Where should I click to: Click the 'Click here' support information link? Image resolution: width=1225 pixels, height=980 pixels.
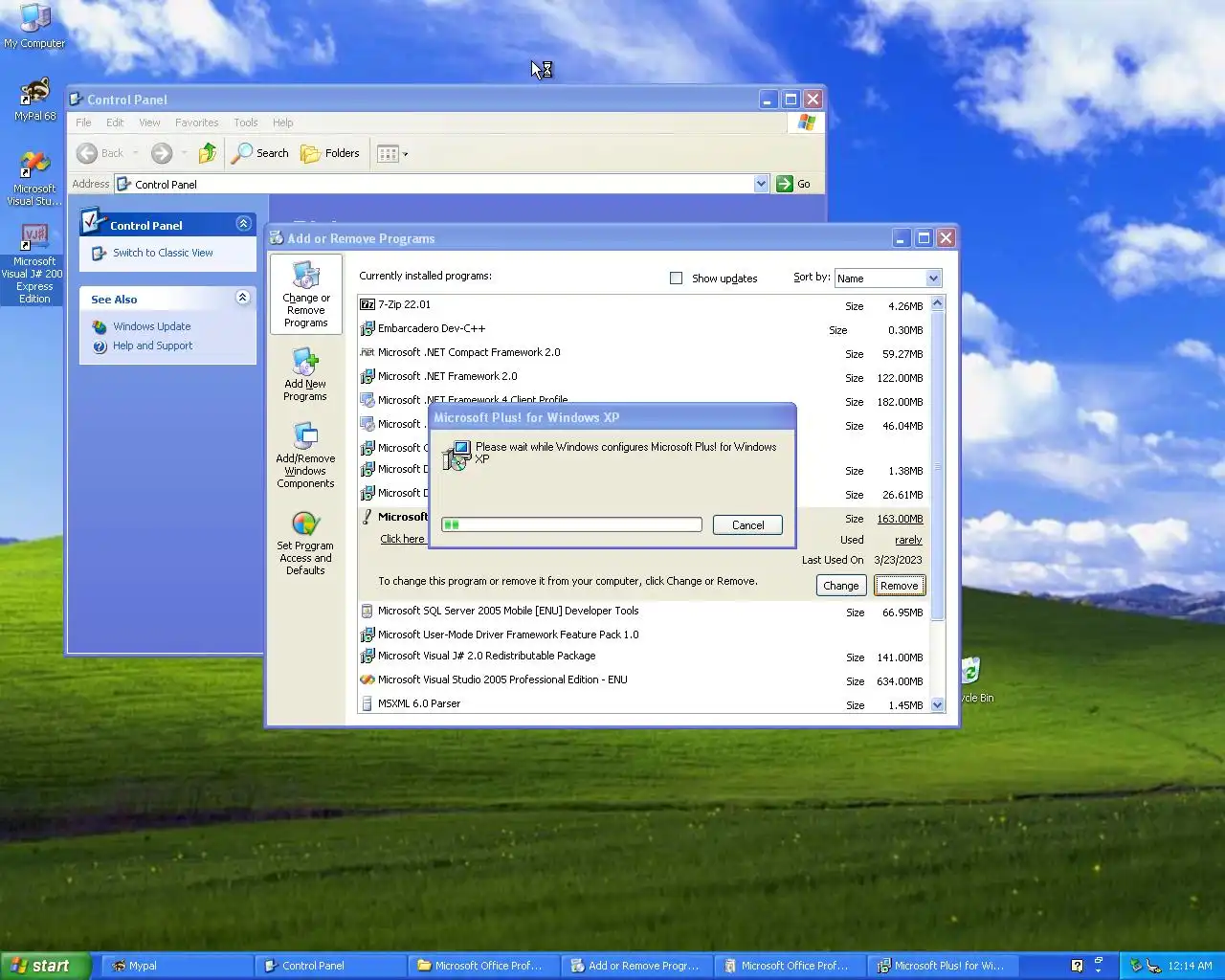coord(402,539)
